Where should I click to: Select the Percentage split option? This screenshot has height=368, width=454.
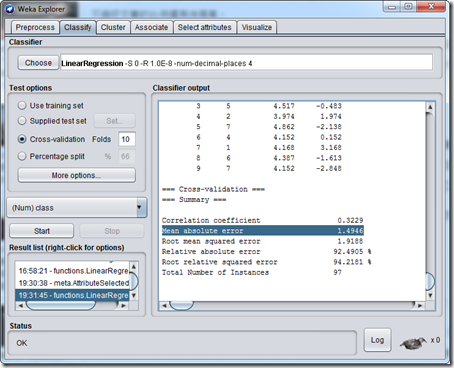(22, 156)
